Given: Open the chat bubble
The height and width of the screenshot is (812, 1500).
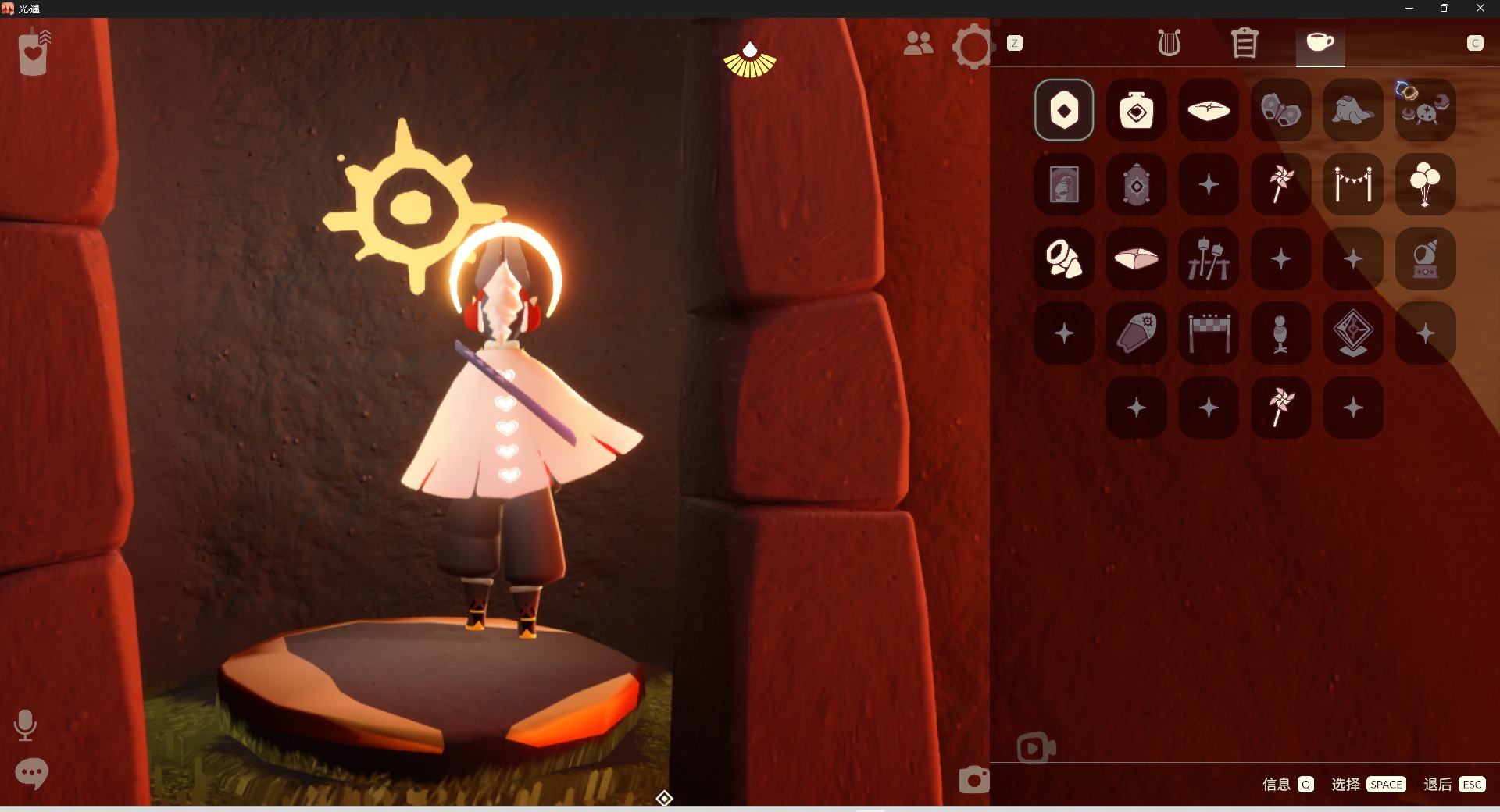Looking at the screenshot, I should coord(31,773).
